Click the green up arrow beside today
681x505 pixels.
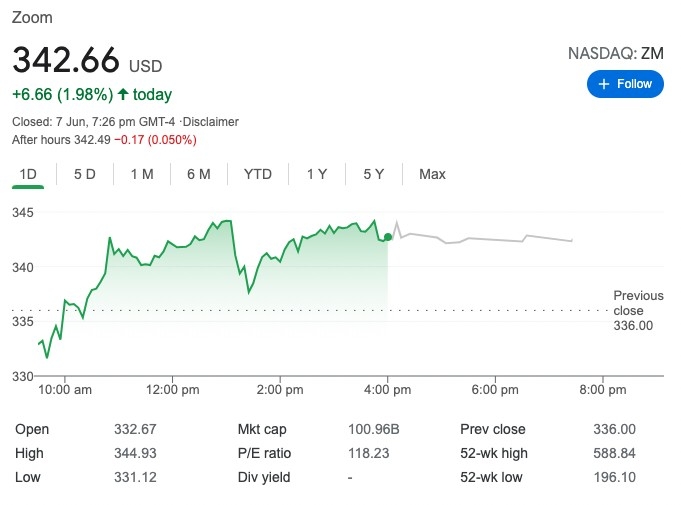[123, 95]
